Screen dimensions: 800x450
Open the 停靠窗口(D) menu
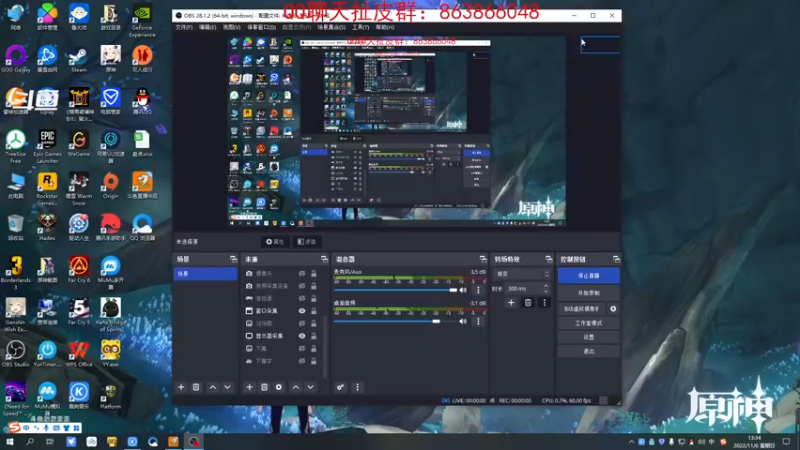pos(261,27)
